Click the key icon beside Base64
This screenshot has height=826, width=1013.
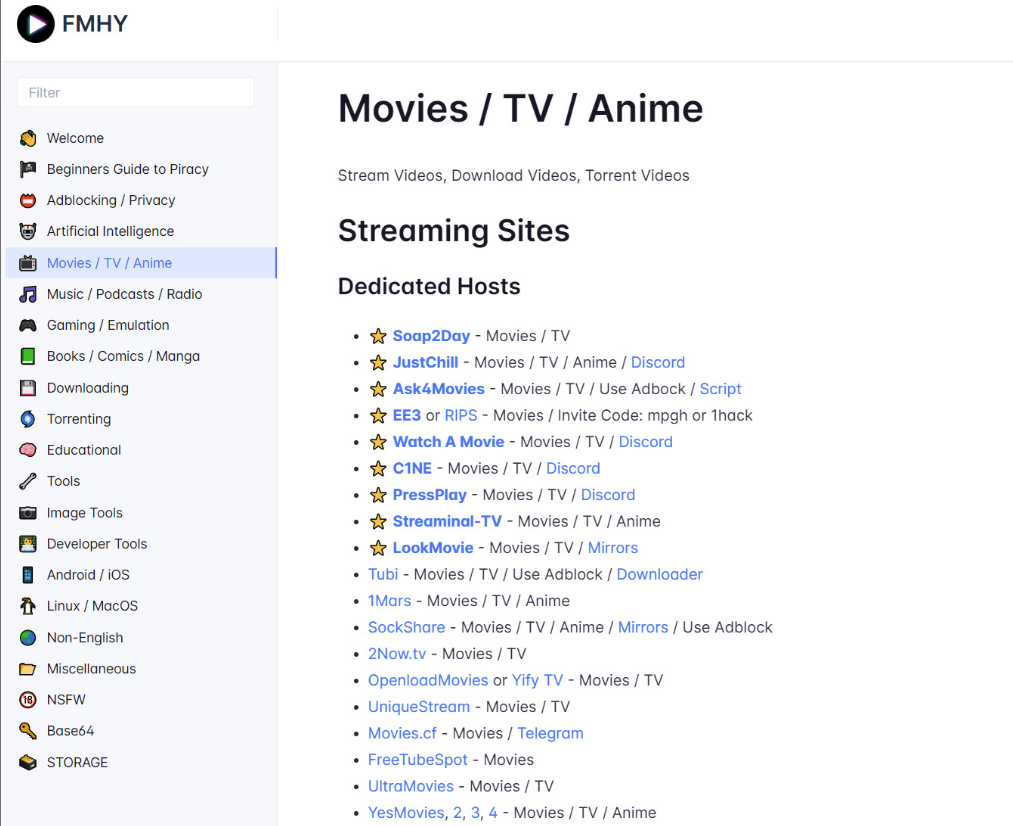(28, 730)
